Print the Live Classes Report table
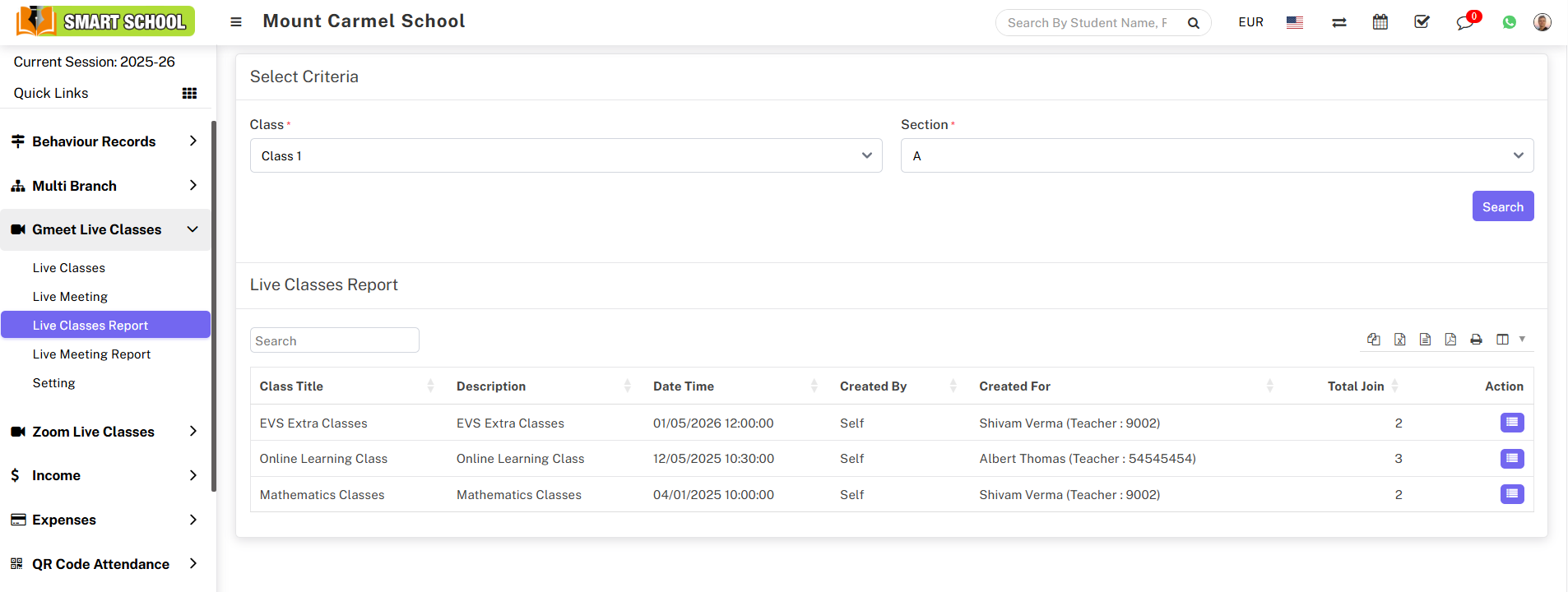 pos(1476,340)
